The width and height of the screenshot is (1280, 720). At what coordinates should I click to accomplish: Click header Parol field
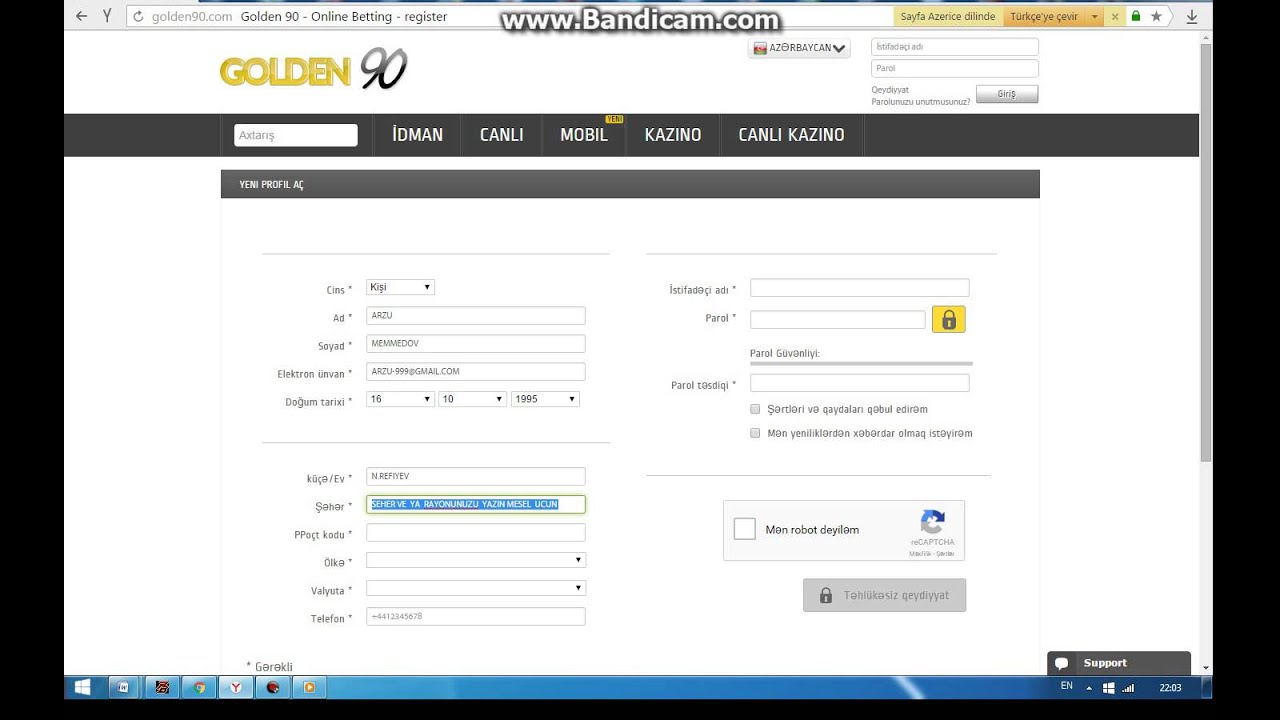[x=955, y=68]
